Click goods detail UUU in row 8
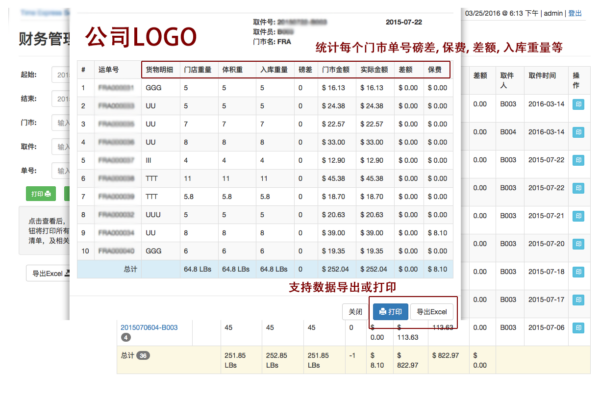This screenshot has height=401, width=600. click(x=153, y=215)
